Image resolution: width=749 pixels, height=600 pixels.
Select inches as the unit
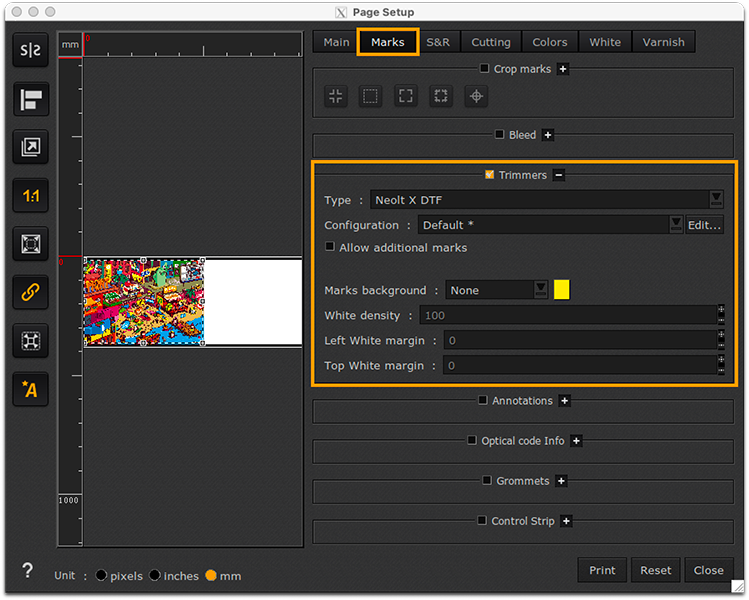(154, 575)
